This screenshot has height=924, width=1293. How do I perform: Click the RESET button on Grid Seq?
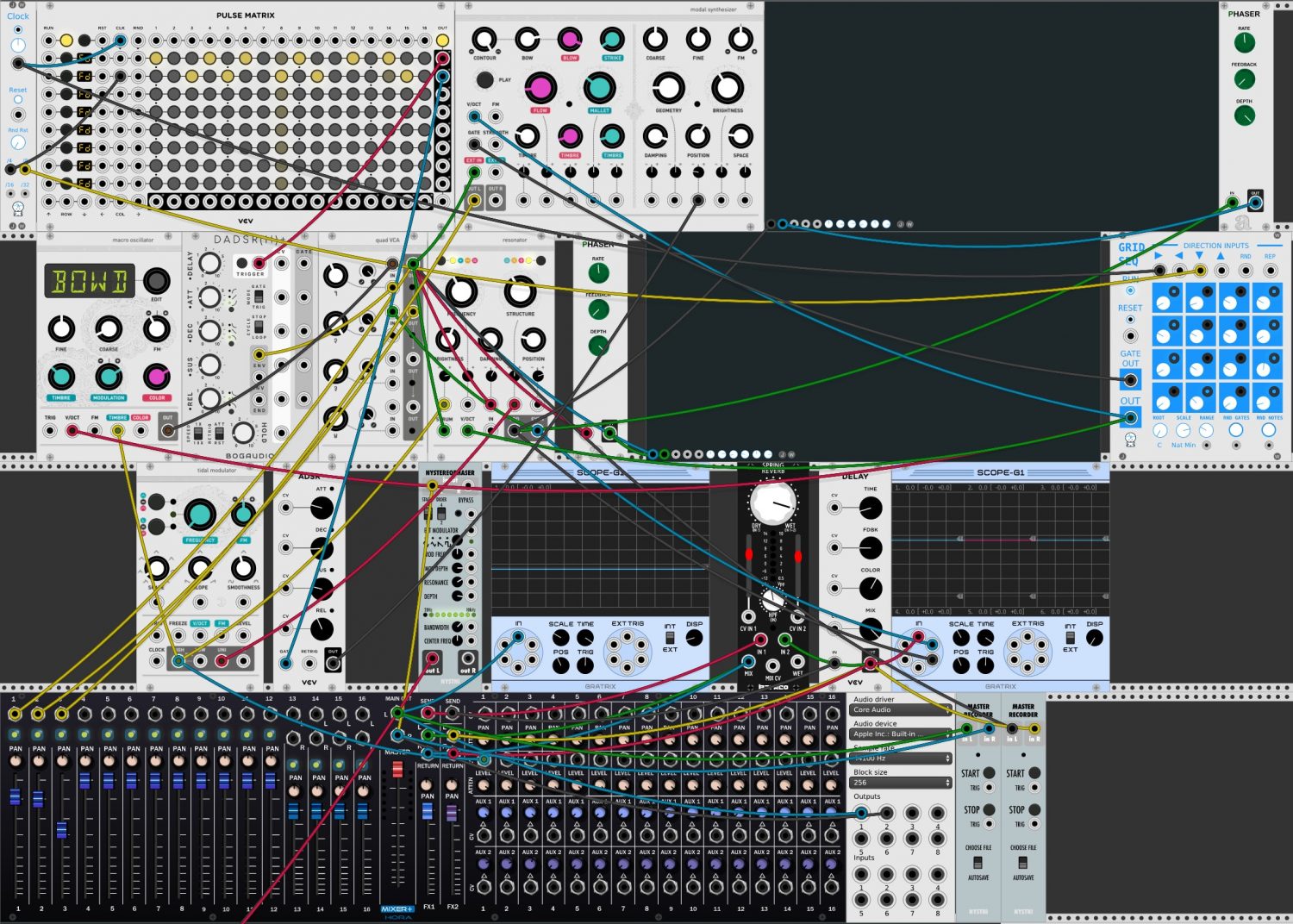[1130, 320]
